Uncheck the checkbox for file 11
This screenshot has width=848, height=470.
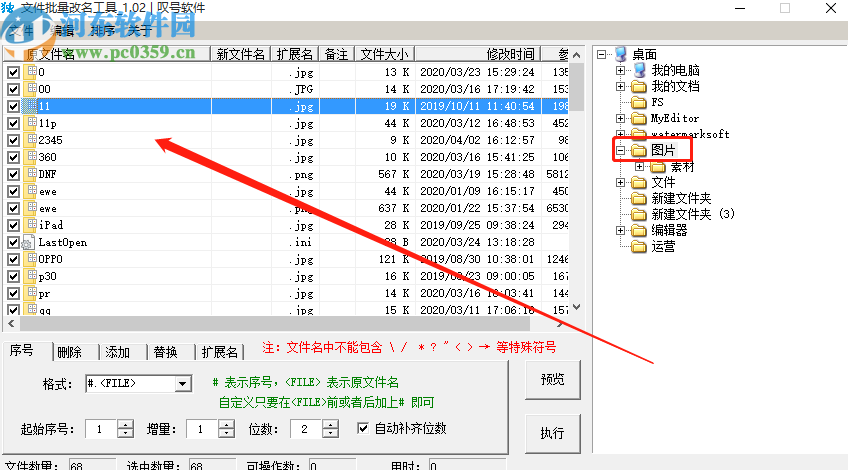click(x=14, y=106)
